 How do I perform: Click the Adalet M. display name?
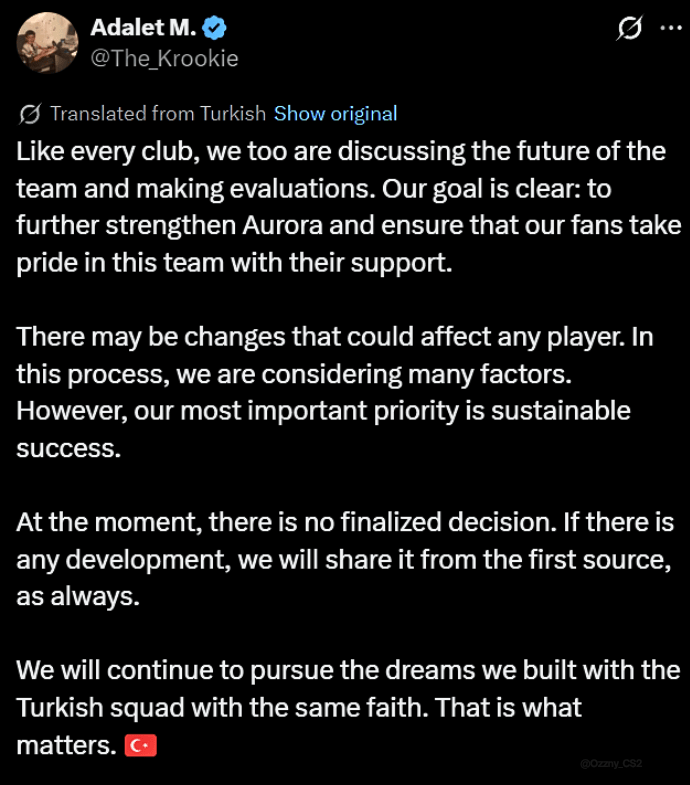[x=142, y=28]
